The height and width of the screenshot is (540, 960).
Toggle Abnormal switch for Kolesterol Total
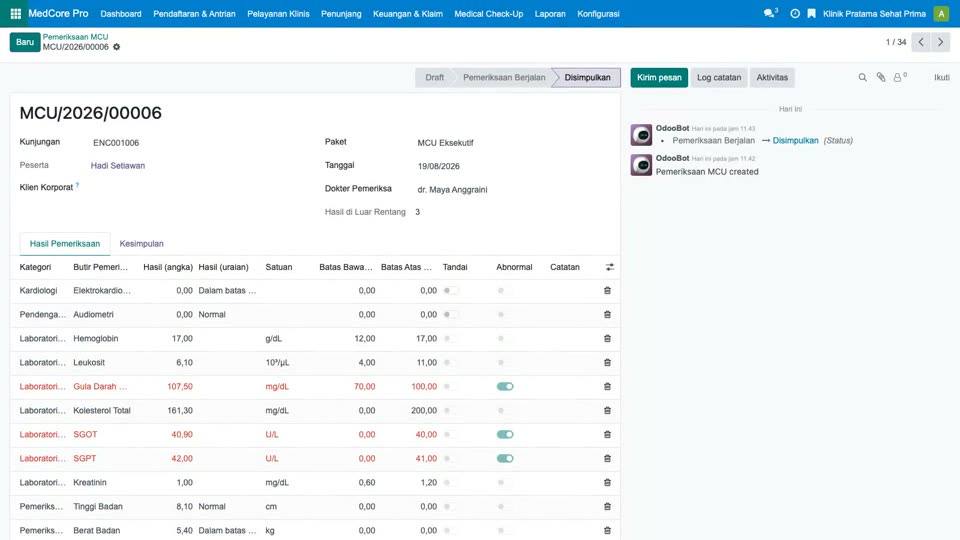(505, 411)
